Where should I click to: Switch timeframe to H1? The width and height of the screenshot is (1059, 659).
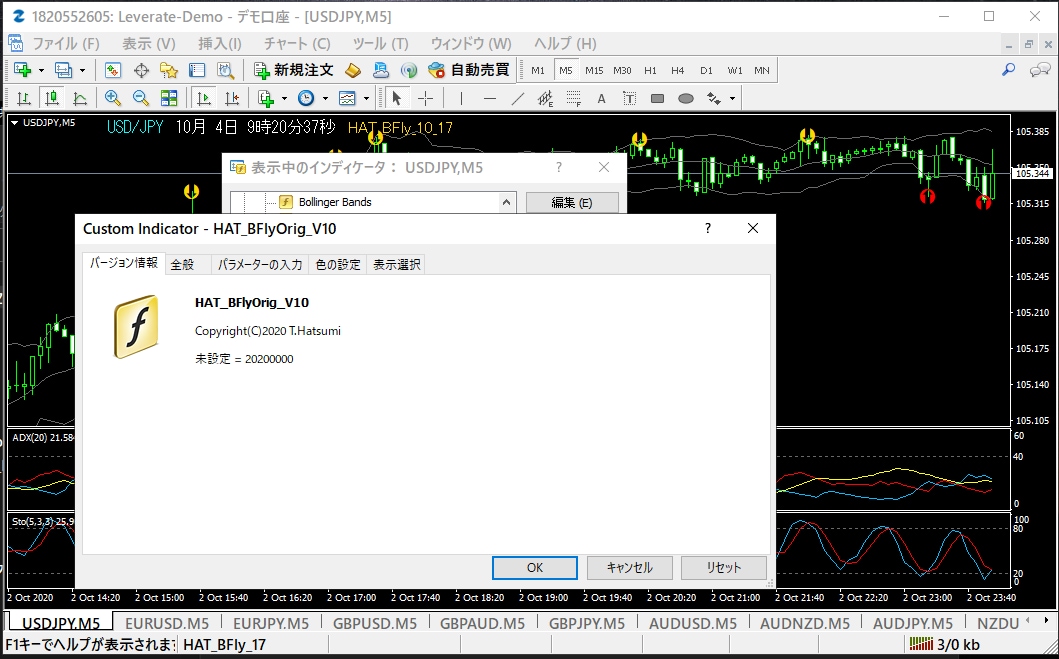point(650,70)
